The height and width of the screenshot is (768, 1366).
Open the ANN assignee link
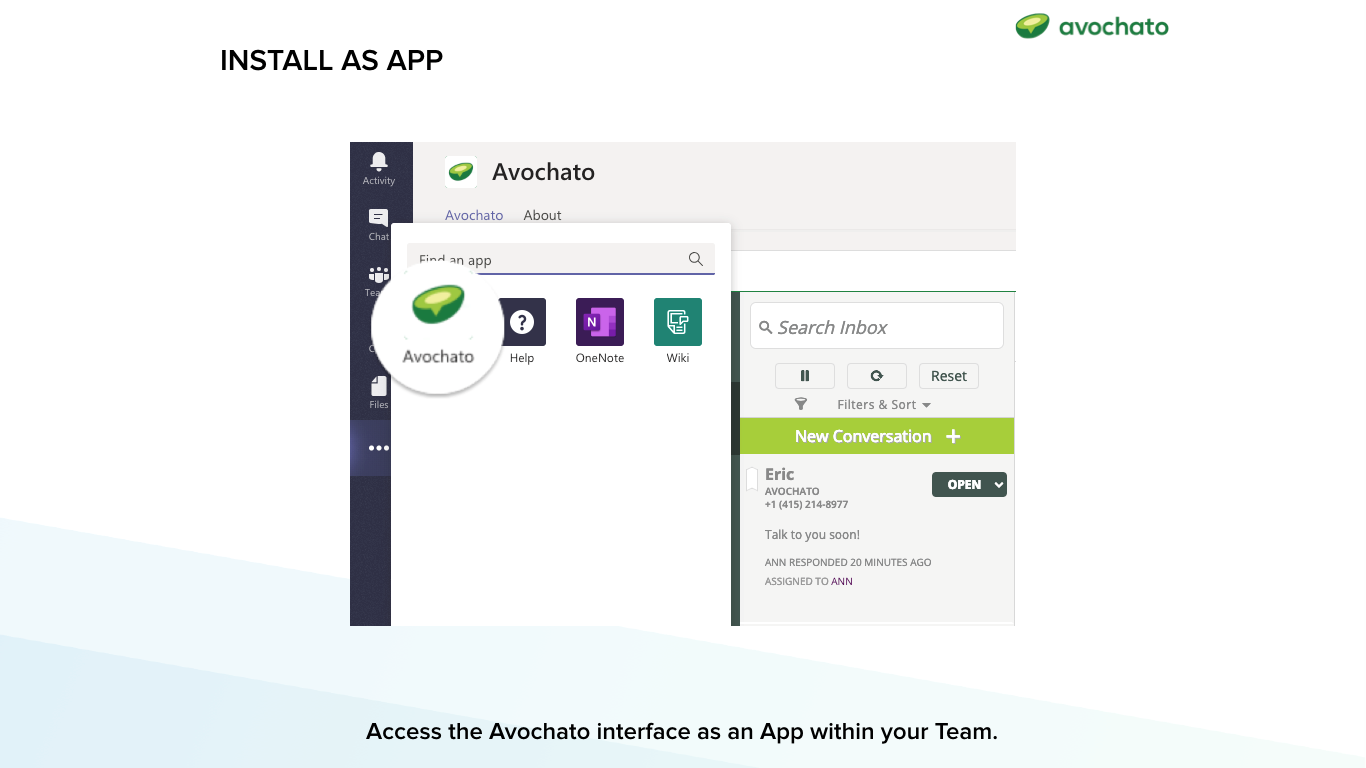click(842, 581)
